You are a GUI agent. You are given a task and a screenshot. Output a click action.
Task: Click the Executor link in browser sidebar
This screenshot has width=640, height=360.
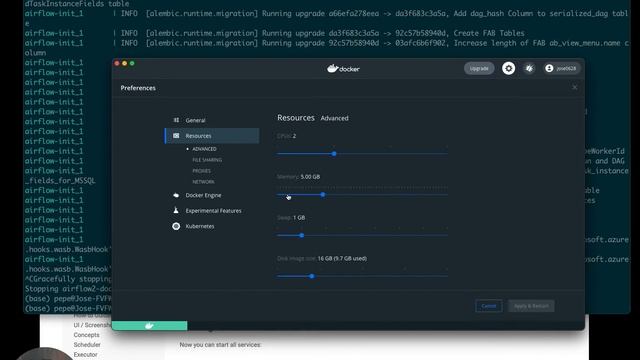coord(85,354)
